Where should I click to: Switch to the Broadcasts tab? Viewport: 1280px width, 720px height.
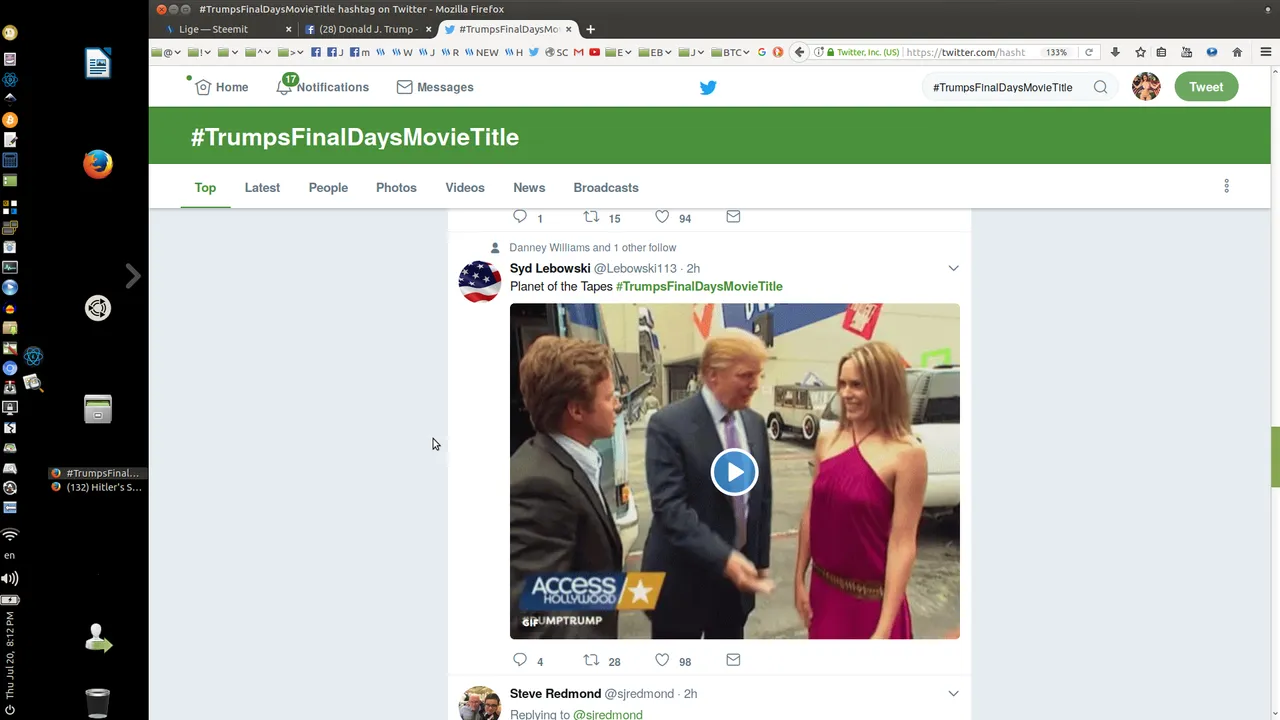[606, 187]
